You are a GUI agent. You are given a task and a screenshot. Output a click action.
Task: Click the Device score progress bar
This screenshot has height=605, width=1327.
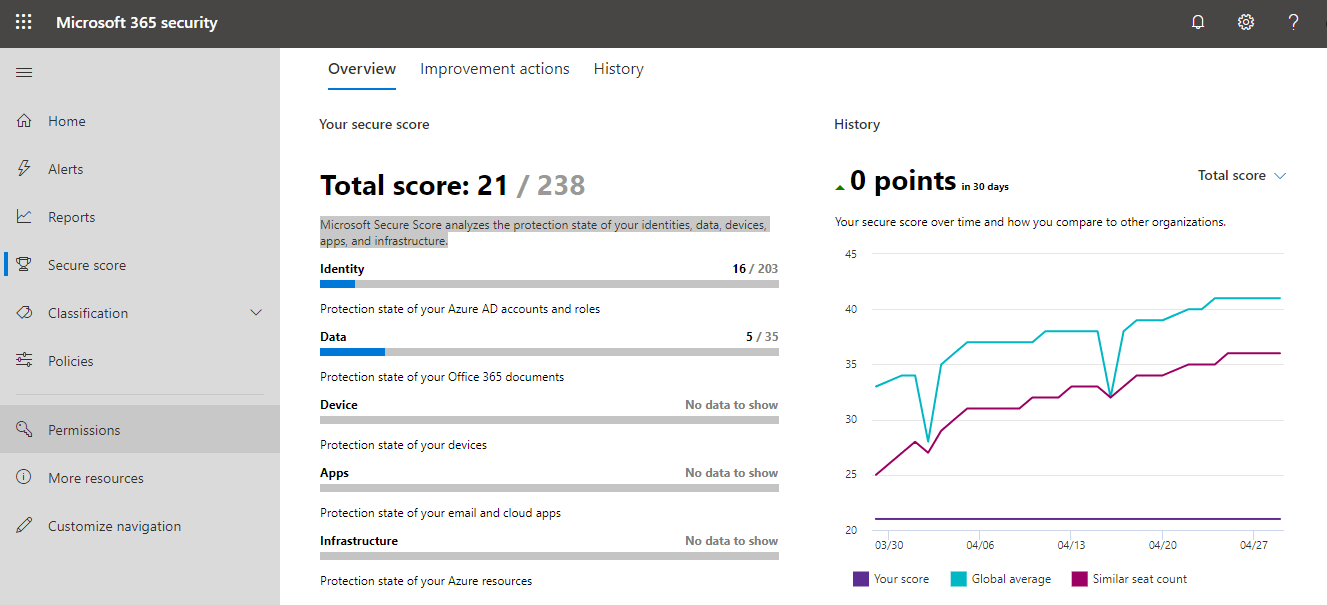549,421
